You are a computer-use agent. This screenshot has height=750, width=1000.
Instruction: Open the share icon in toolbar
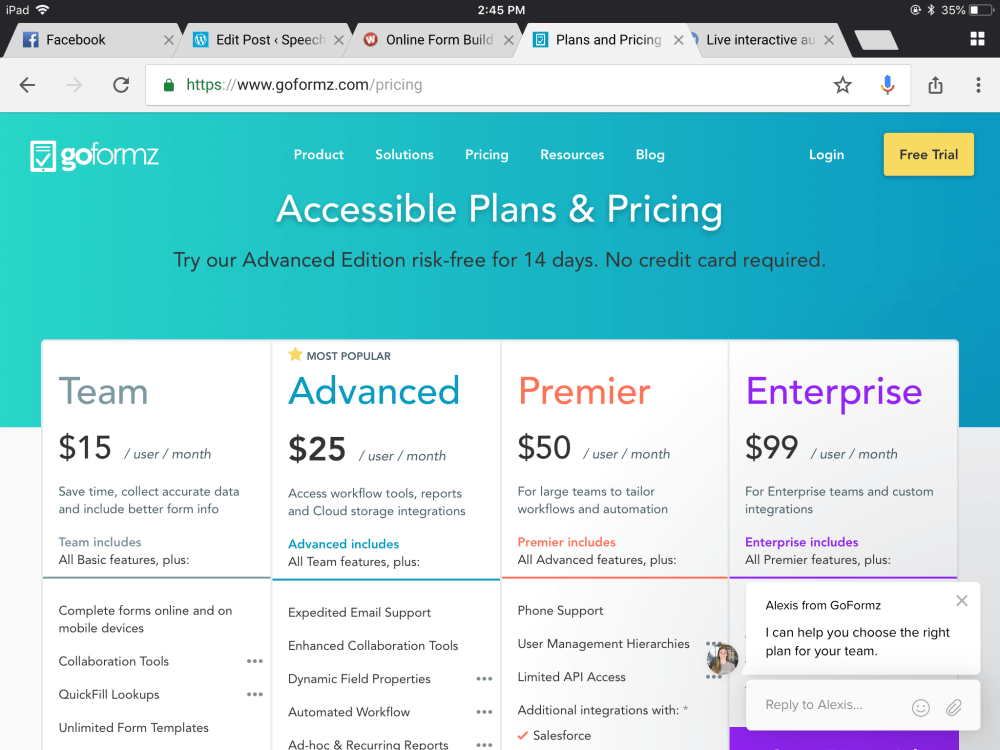point(936,85)
